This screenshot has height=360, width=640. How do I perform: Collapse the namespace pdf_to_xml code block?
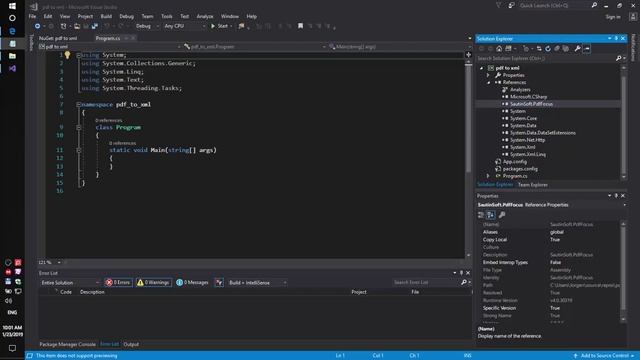coord(78,104)
